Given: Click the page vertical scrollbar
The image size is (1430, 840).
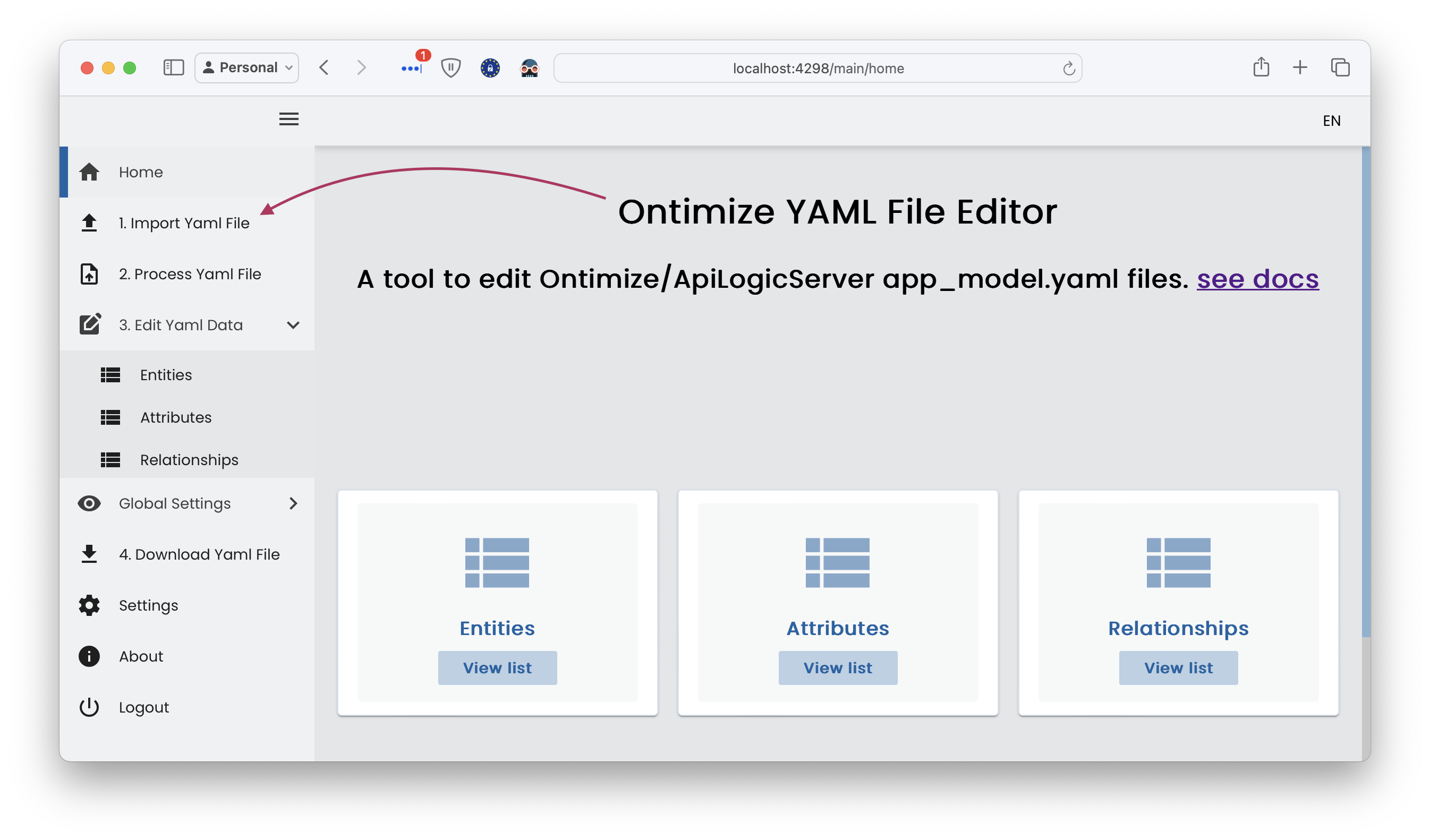Looking at the screenshot, I should pyautogui.click(x=1366, y=391).
